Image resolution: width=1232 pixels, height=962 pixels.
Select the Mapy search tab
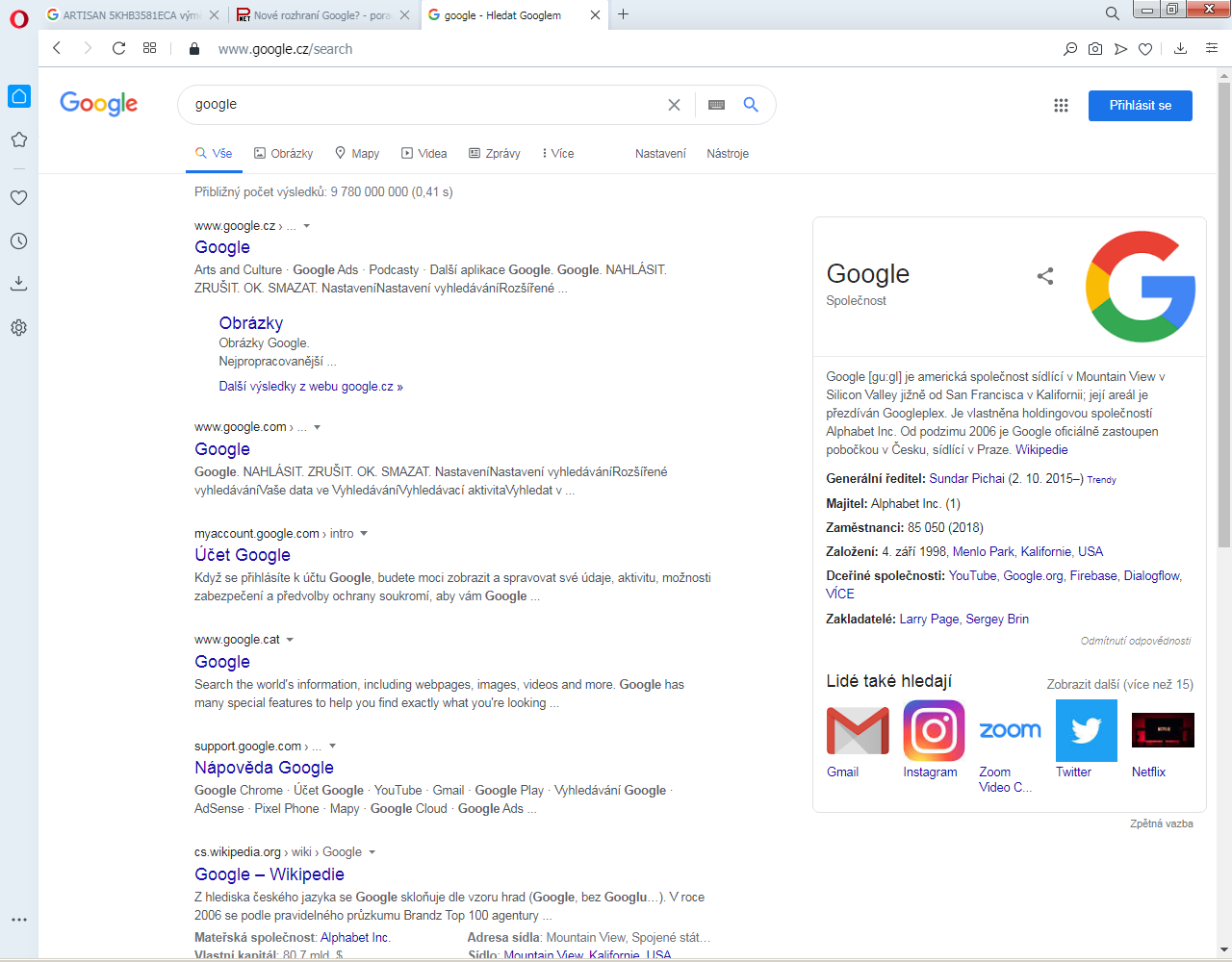357,154
